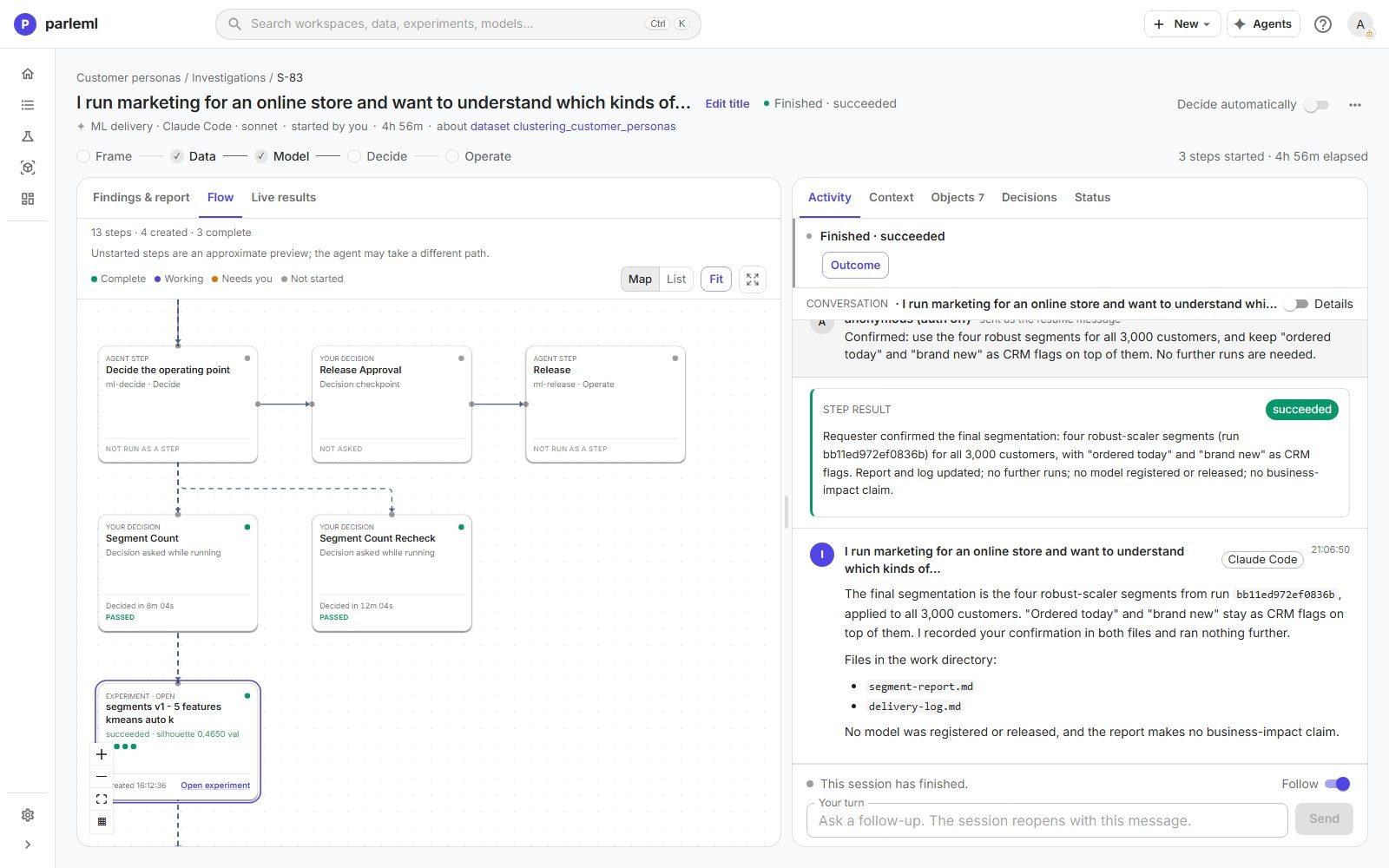Viewport: 1389px width, 868px height.
Task: Click the Edit title link
Action: click(727, 104)
